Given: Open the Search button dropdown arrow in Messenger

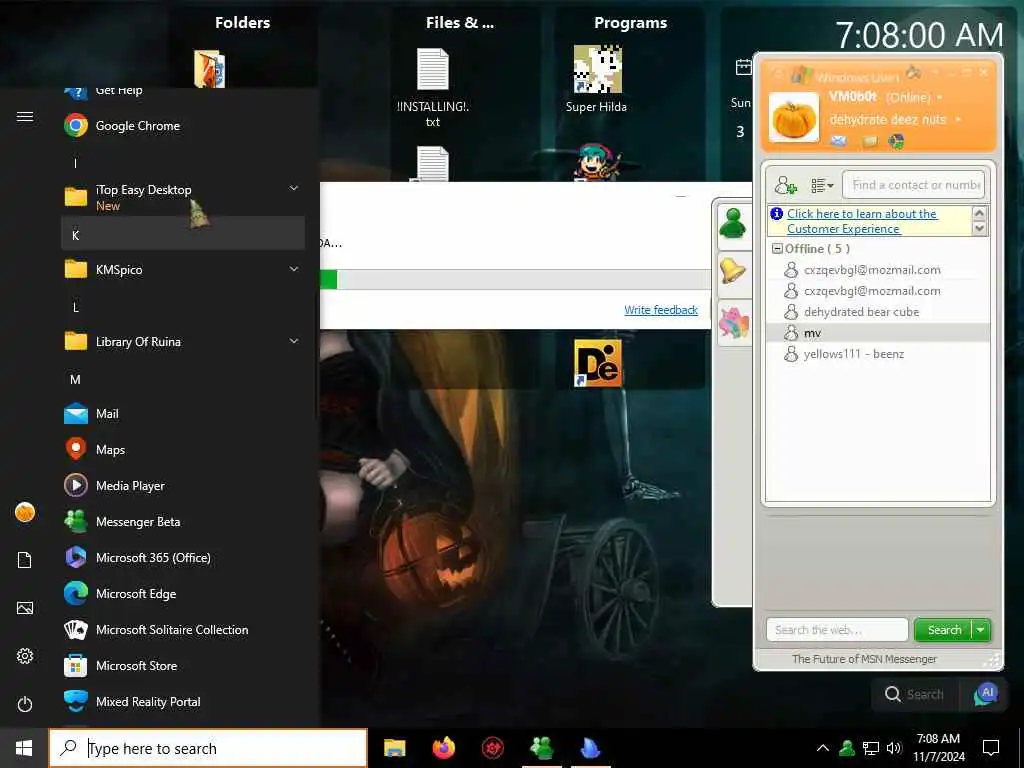Looking at the screenshot, I should 981,630.
